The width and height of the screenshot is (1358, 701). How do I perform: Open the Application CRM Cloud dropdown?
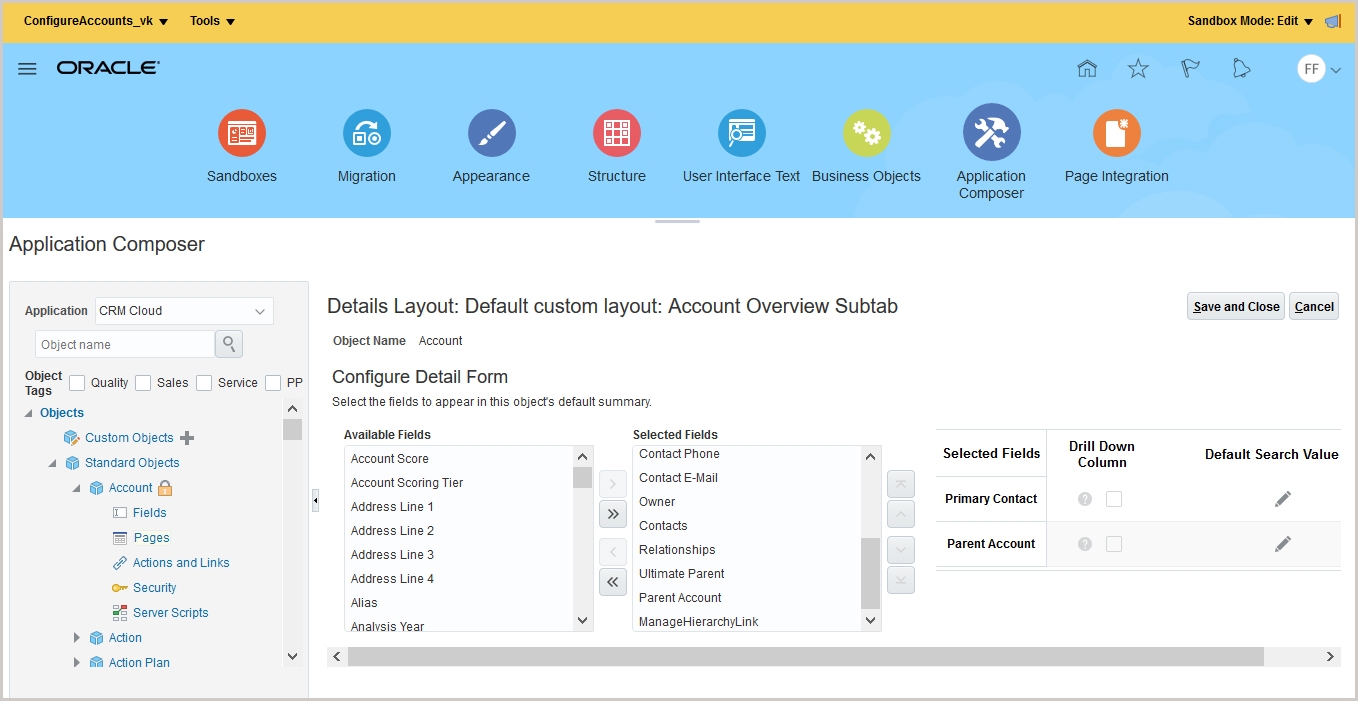(183, 310)
